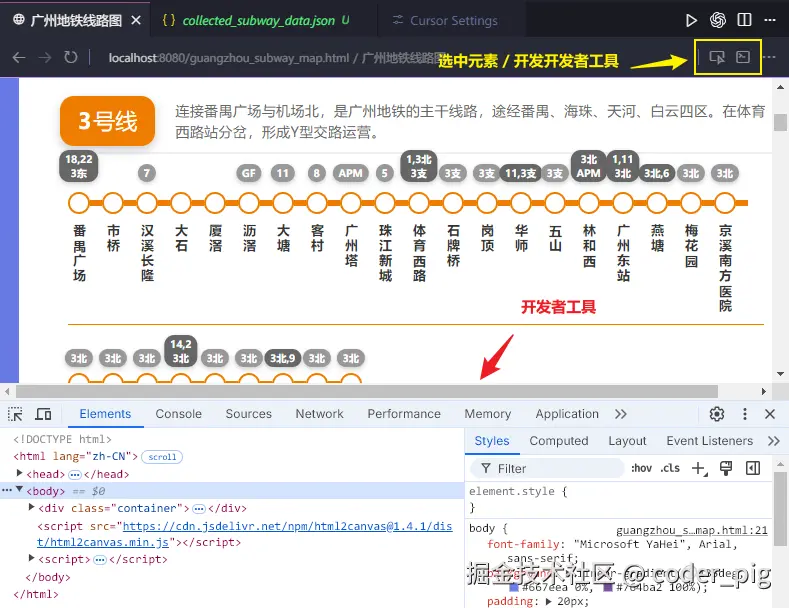Close the DevTools panel
789x608 pixels.
[770, 414]
